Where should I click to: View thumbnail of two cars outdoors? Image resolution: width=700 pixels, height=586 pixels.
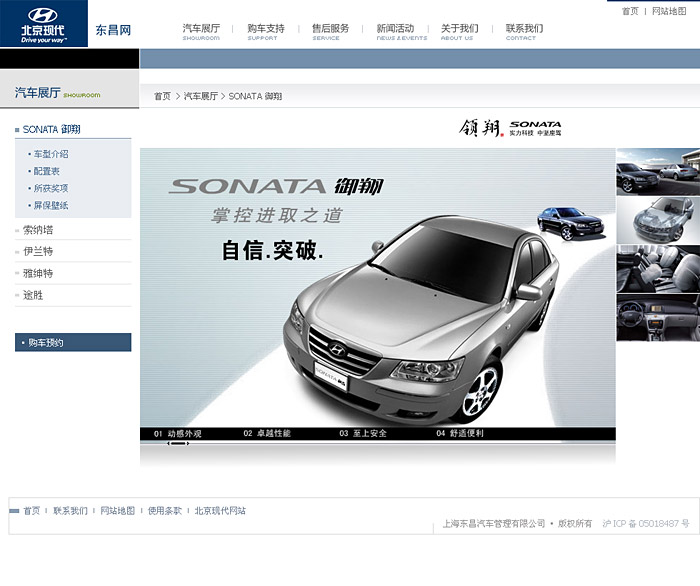click(x=658, y=172)
